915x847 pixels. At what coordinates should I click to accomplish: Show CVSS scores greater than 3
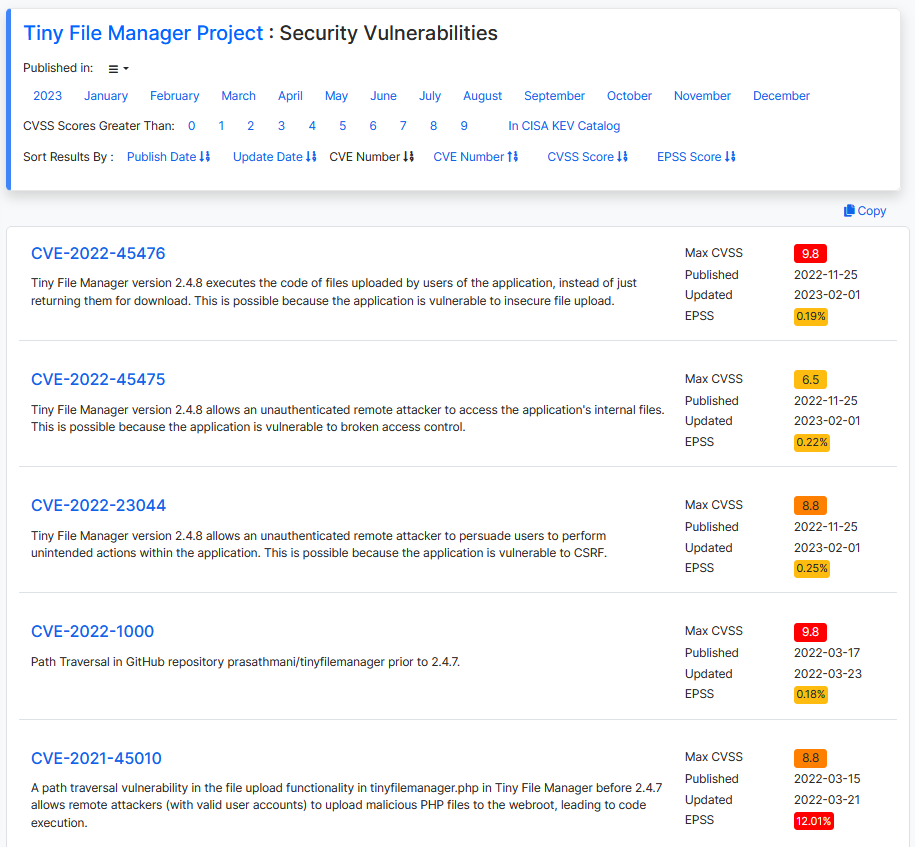click(x=281, y=126)
